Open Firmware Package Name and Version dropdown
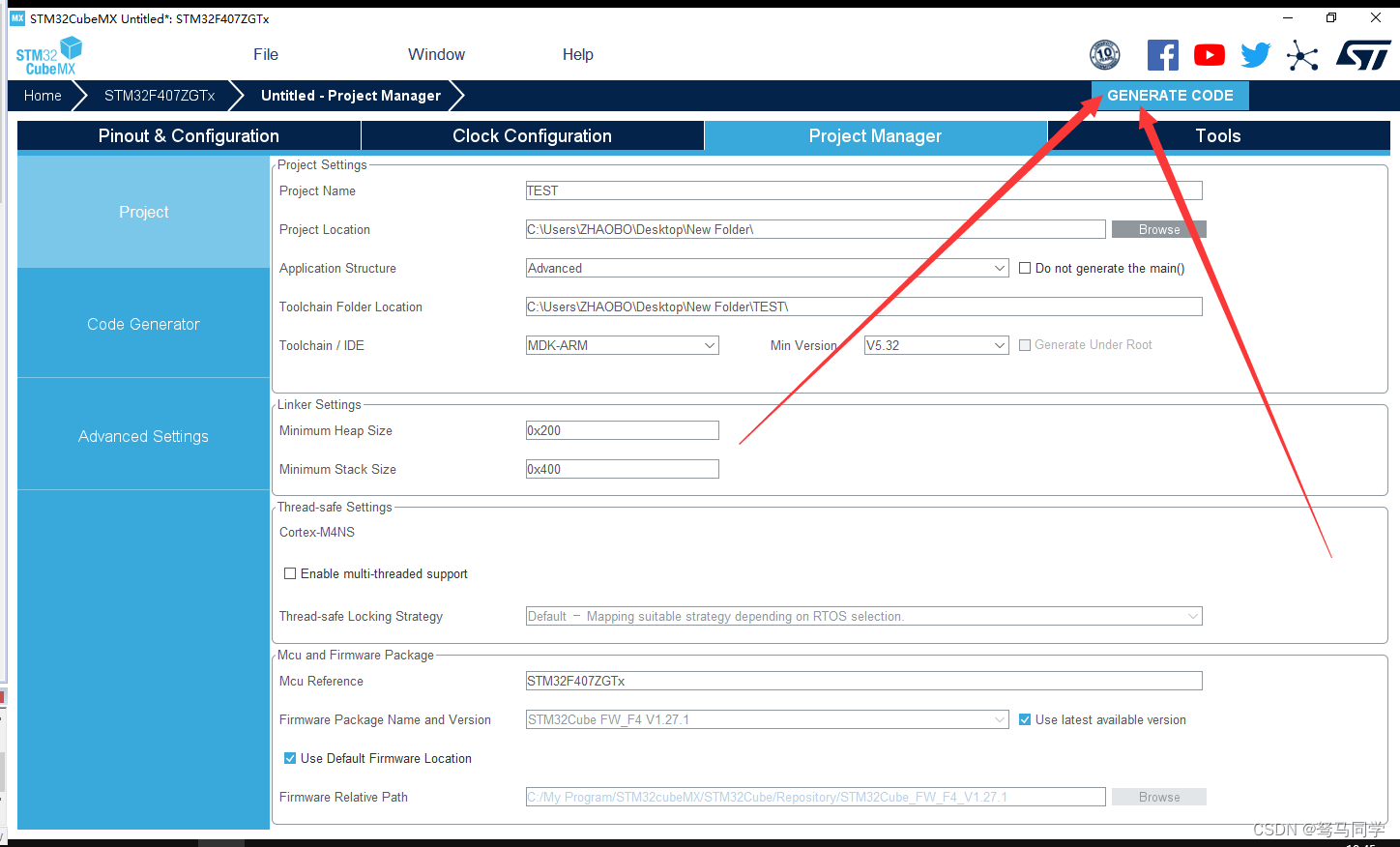Viewport: 1400px width, 847px height. 768,719
